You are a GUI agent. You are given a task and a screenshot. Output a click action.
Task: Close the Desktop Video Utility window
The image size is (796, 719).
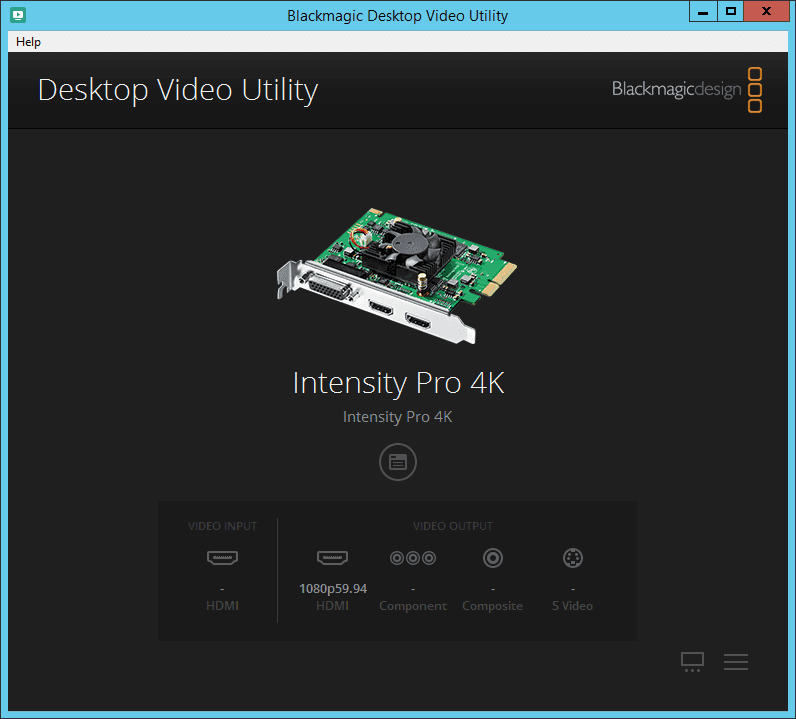coord(766,12)
